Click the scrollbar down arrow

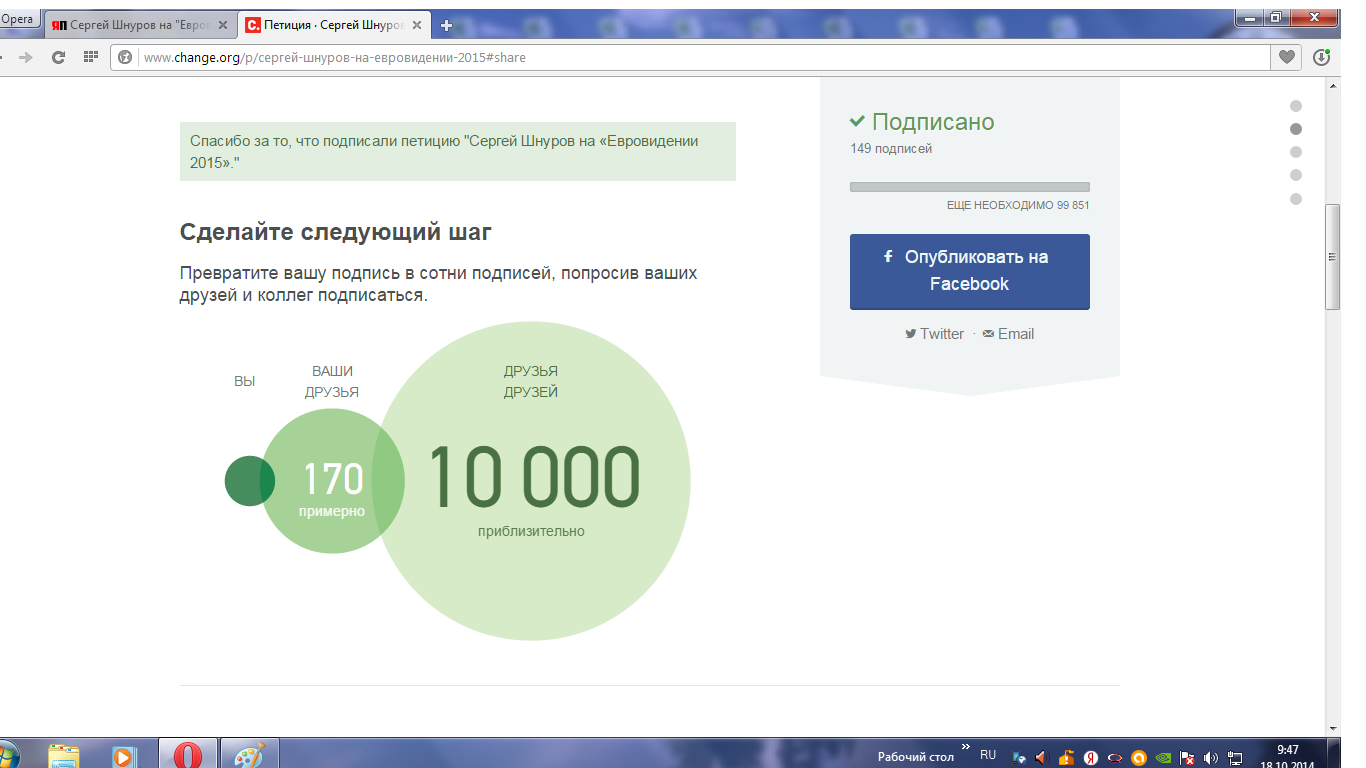pos(1331,728)
